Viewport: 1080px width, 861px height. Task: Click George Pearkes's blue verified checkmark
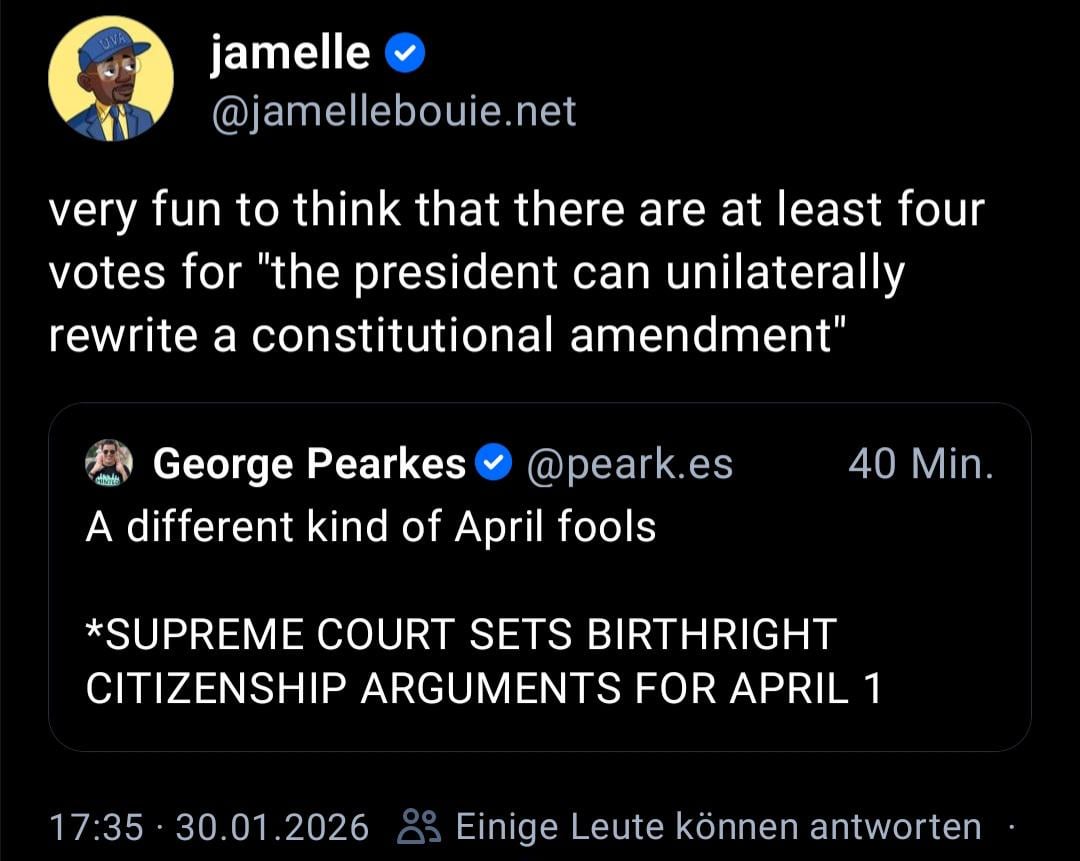click(492, 463)
